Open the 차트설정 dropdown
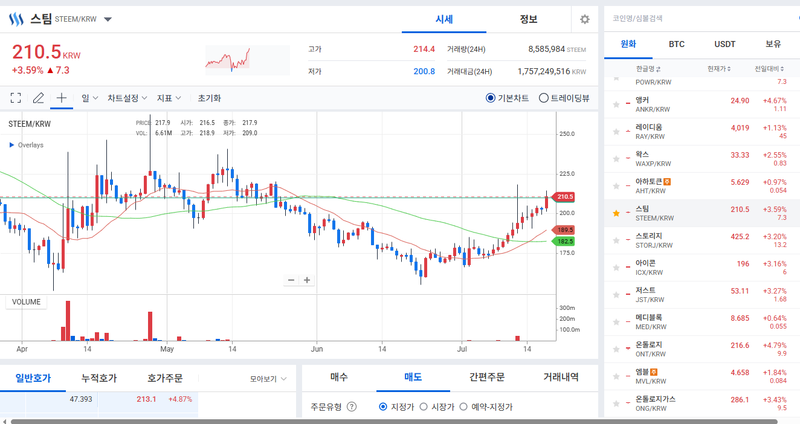 click(127, 98)
